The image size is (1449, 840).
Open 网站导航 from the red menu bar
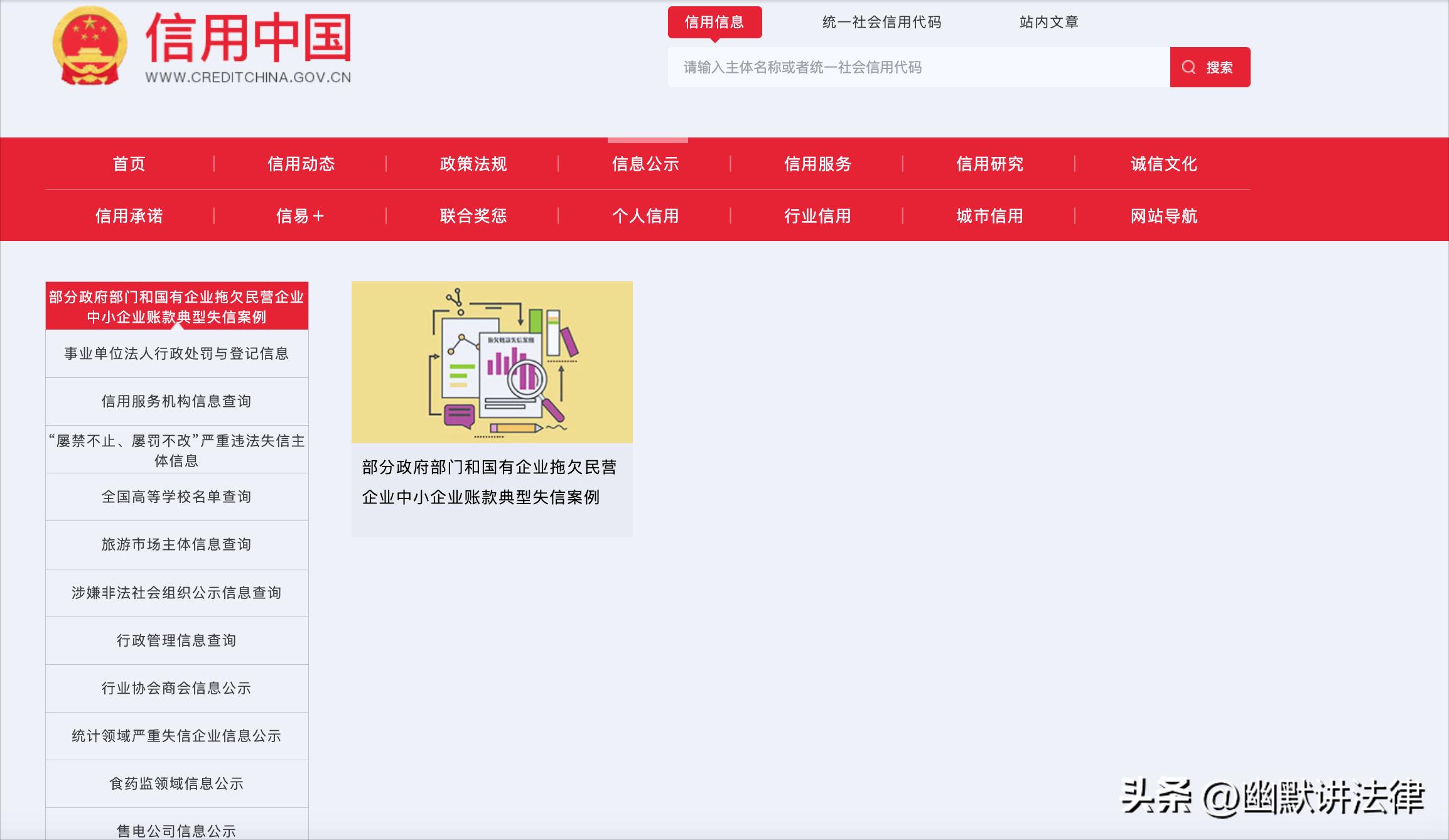coord(1163,216)
